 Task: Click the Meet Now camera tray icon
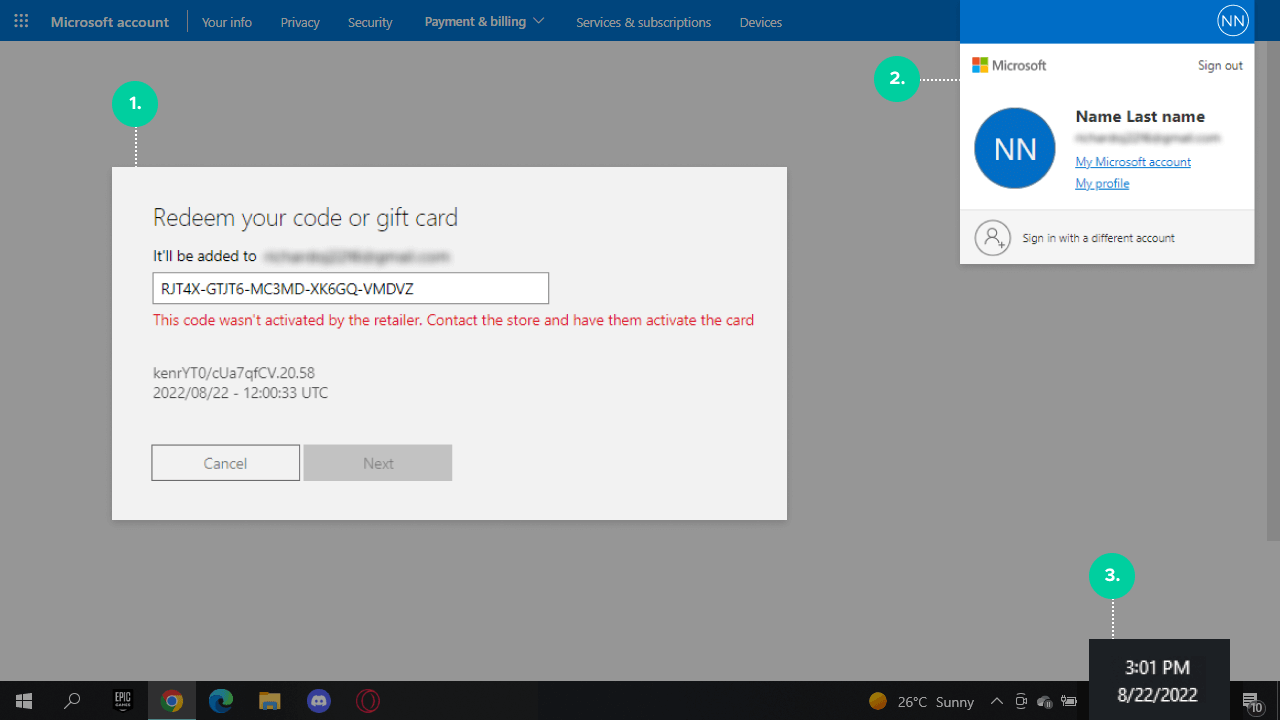(1021, 701)
